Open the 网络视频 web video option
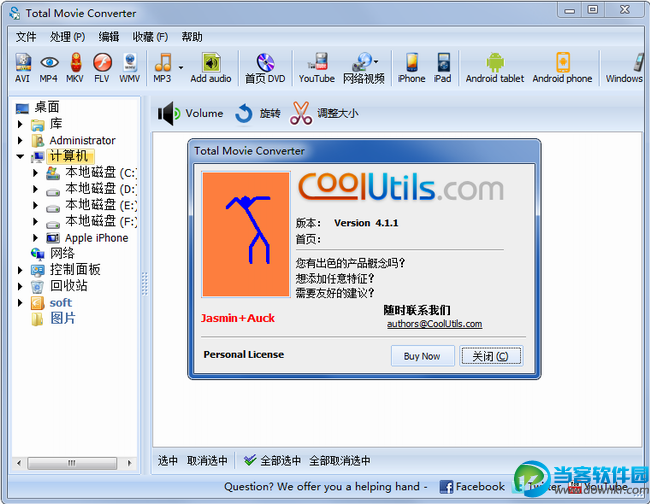Screen dimensions: 650x504 364,68
